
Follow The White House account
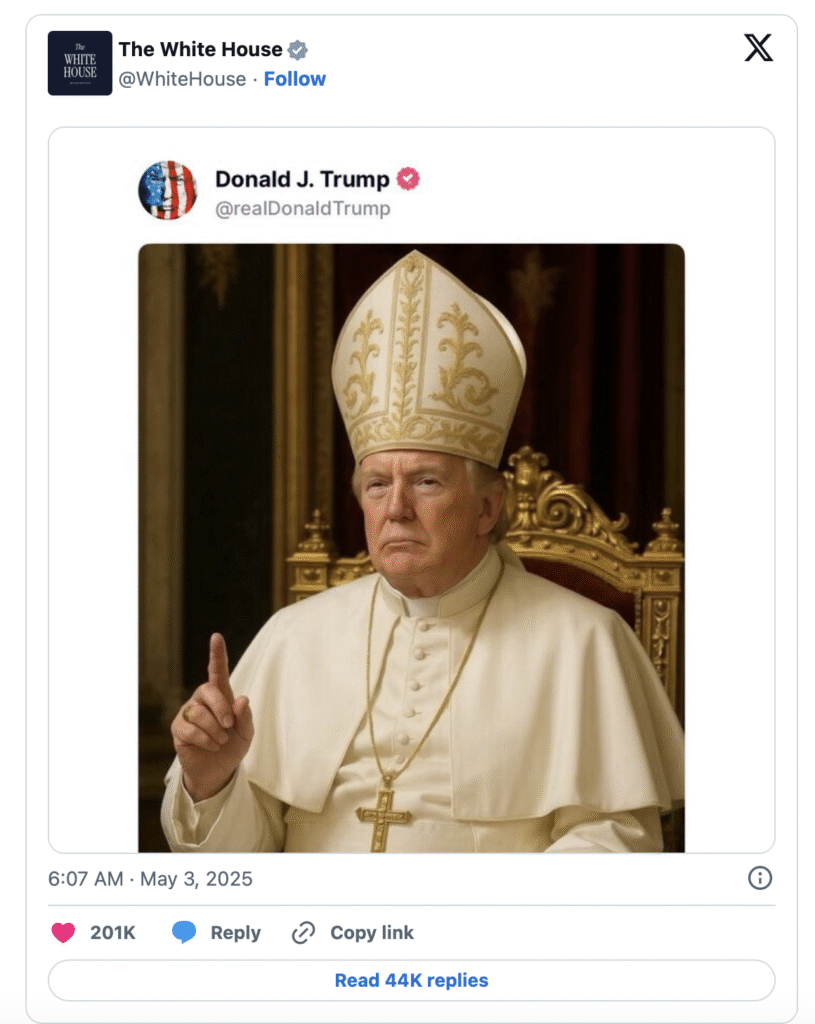(x=295, y=79)
